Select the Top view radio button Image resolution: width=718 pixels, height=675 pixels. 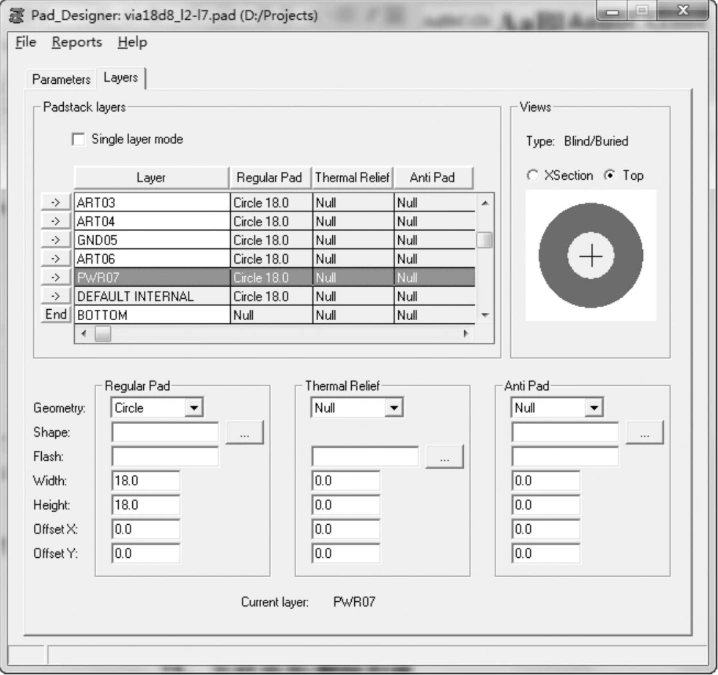609,175
